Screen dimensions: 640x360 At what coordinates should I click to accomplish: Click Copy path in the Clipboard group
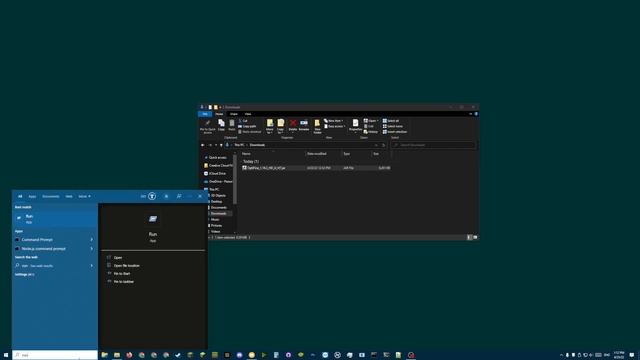pyautogui.click(x=247, y=126)
